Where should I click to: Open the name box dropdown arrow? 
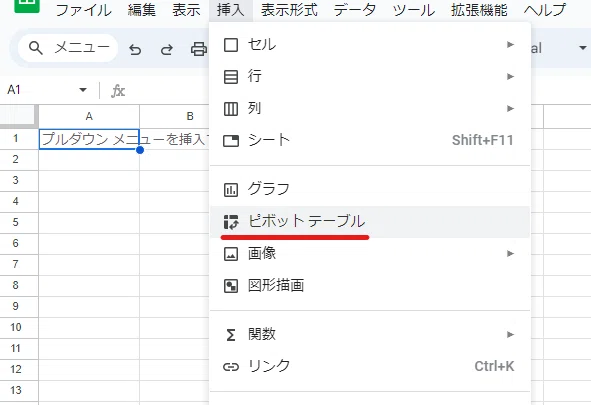coord(83,90)
